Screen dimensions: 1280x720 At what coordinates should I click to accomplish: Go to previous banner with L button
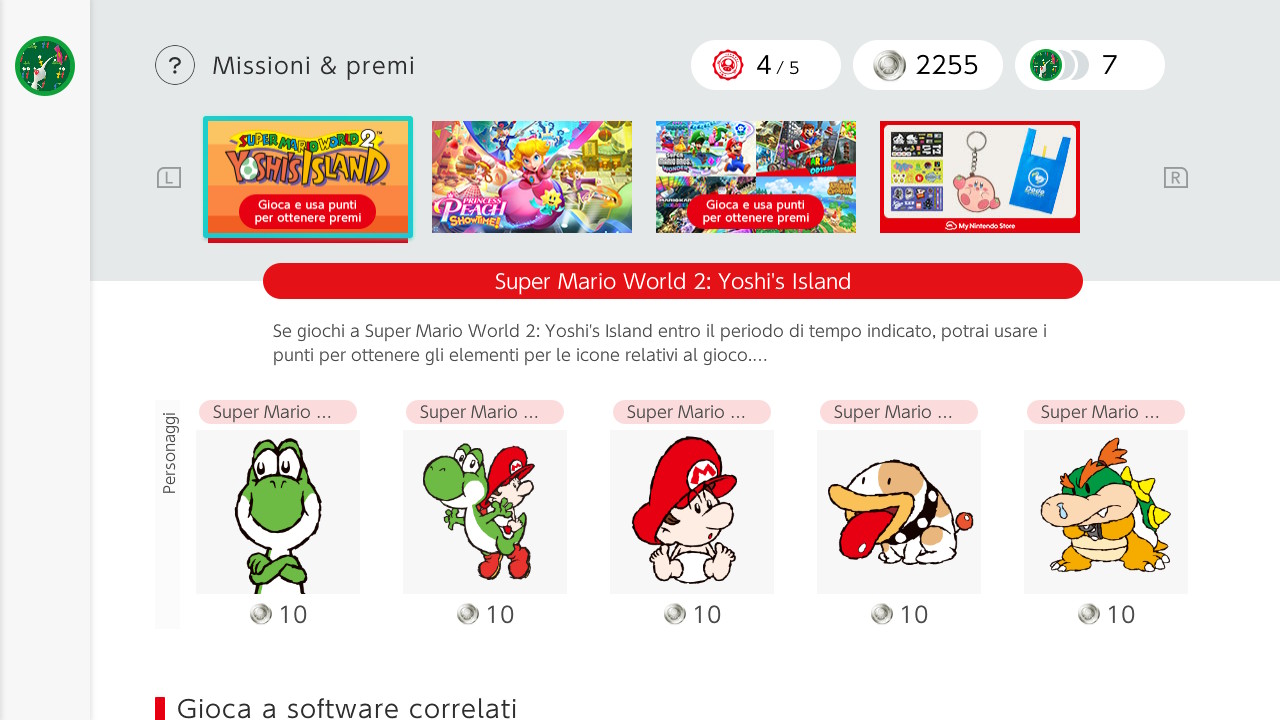click(169, 178)
